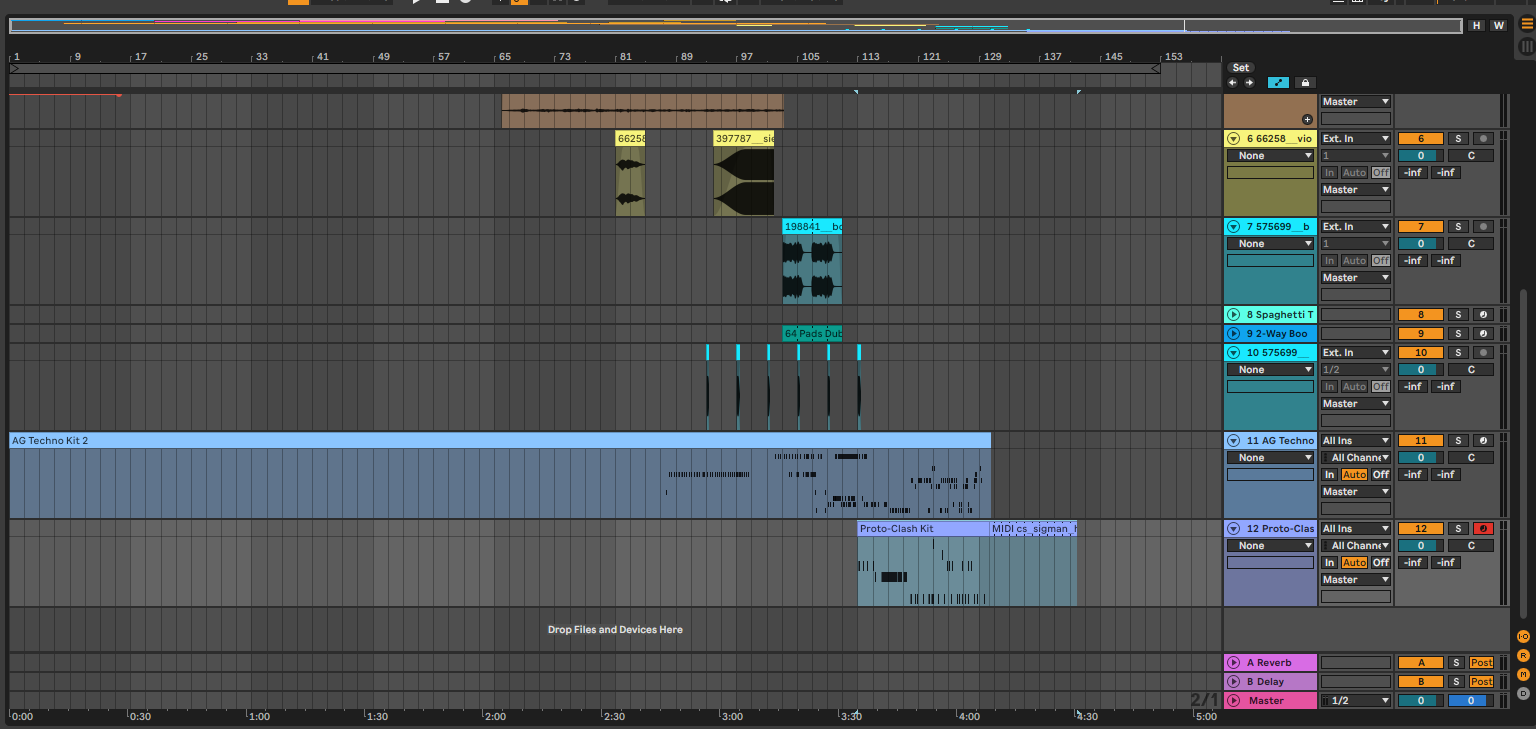Expand the B Delay return track
Viewport: 1536px width, 729px height.
[x=1234, y=682]
